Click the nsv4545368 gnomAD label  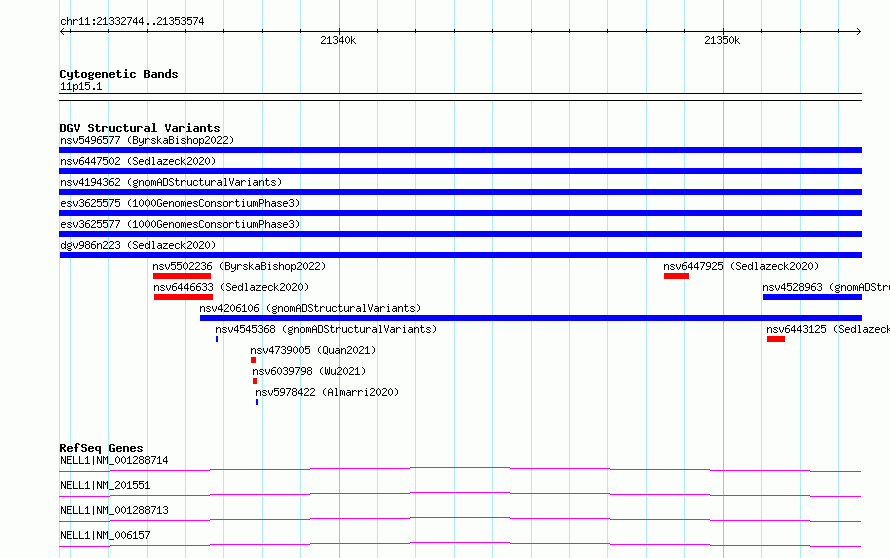coord(326,329)
